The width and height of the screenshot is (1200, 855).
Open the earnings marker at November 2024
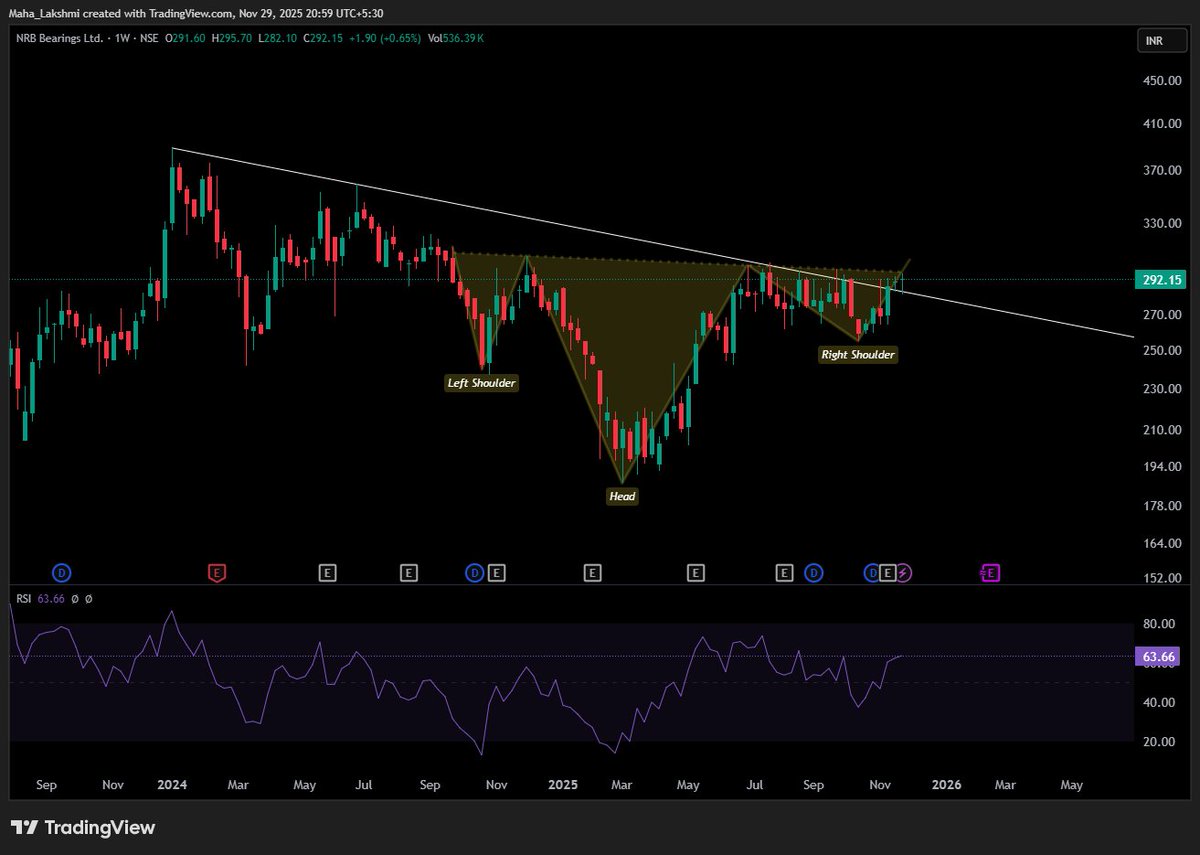pyautogui.click(x=497, y=573)
